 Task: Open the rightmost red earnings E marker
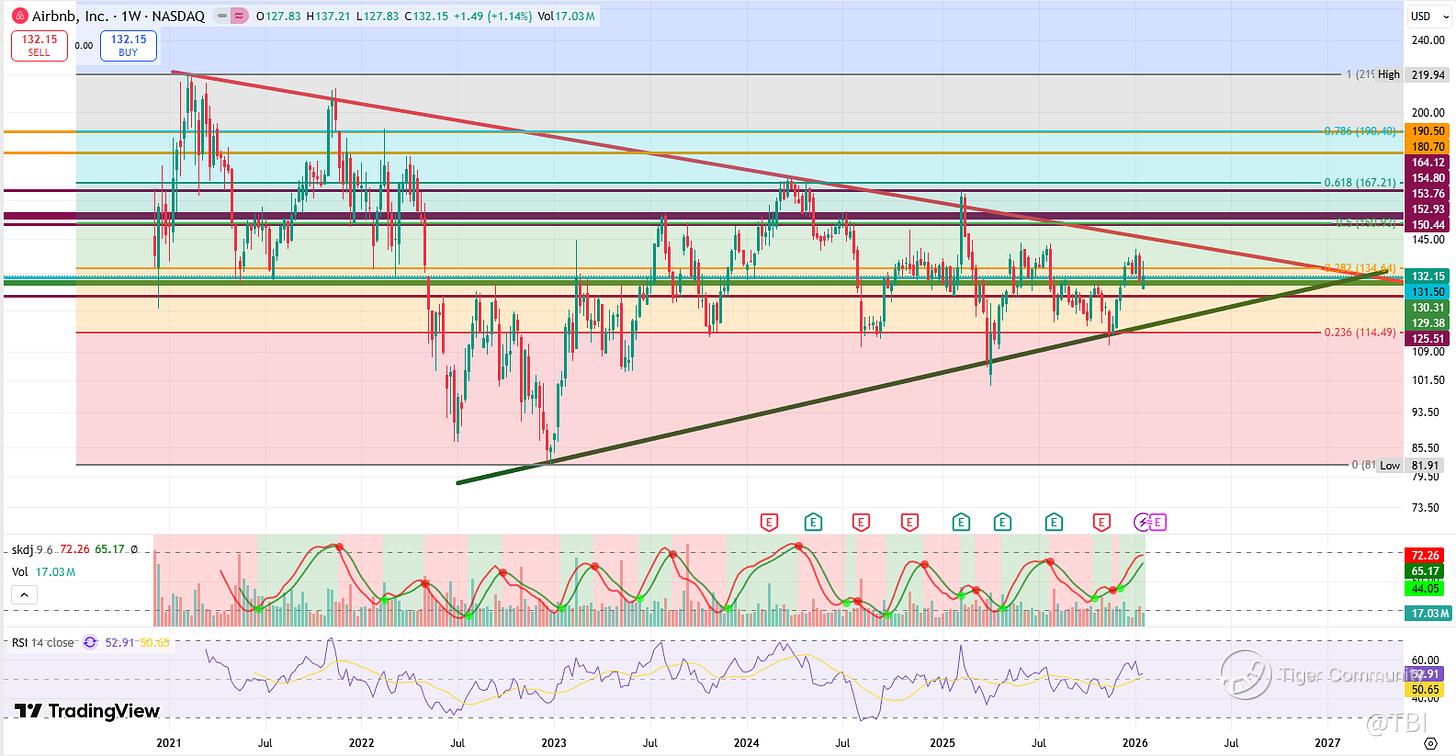1101,521
